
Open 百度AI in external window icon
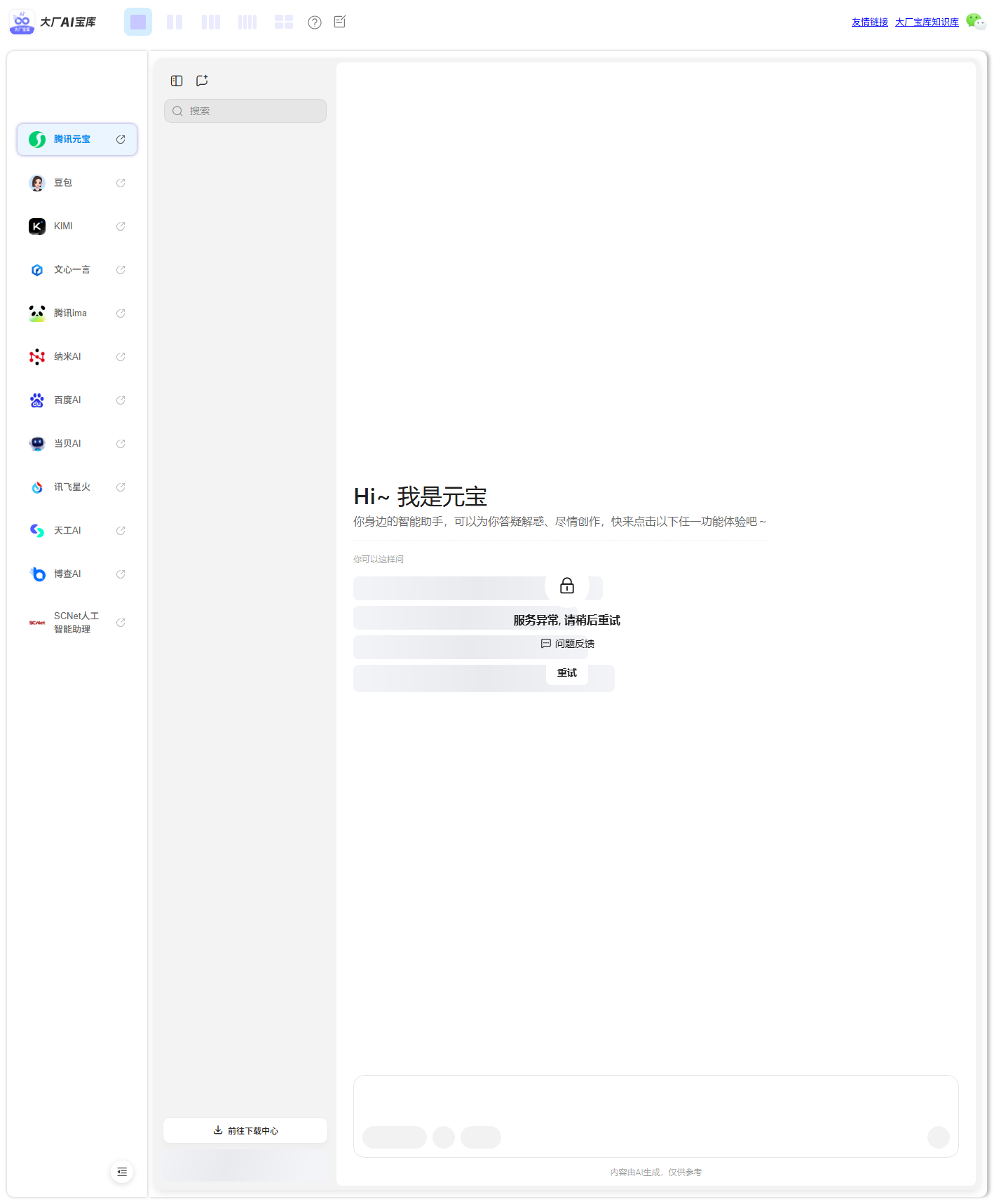tap(121, 400)
